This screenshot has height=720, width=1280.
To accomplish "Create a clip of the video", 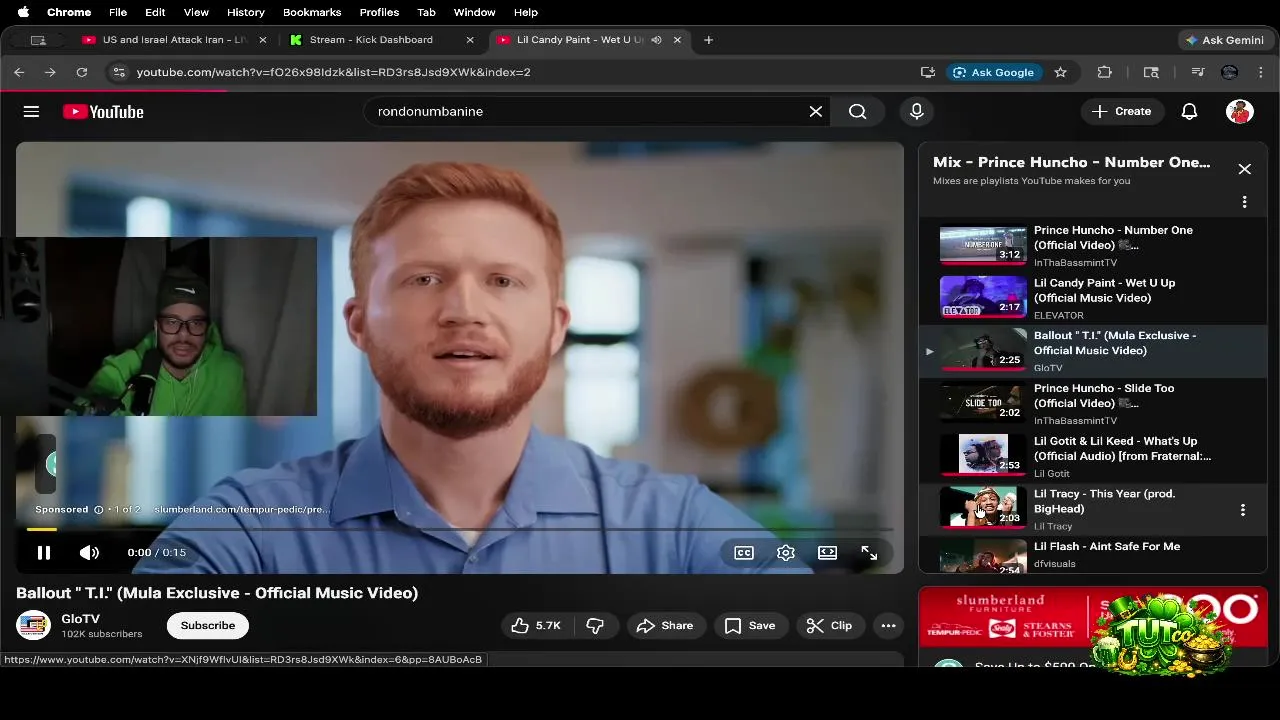I will (830, 626).
